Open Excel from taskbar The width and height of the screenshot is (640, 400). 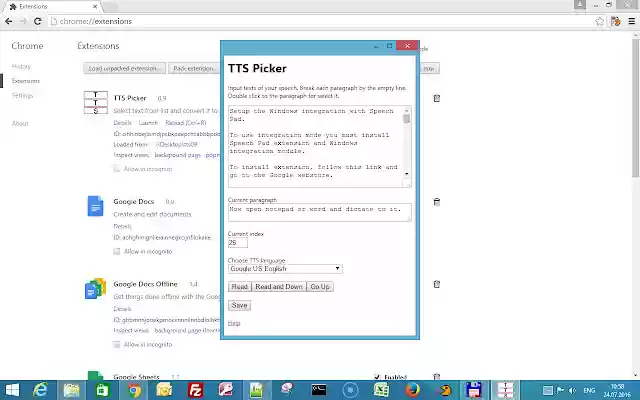tap(381, 390)
